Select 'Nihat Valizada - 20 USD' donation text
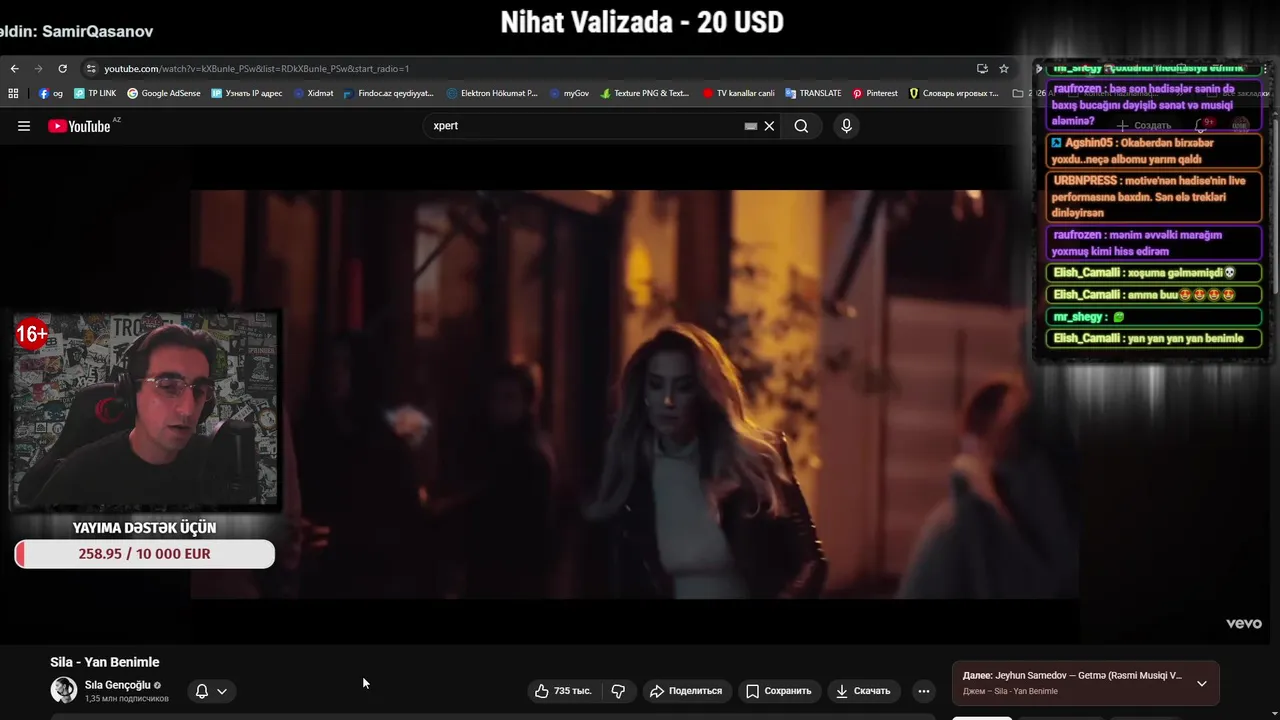Image resolution: width=1280 pixels, height=720 pixels. 642,22
